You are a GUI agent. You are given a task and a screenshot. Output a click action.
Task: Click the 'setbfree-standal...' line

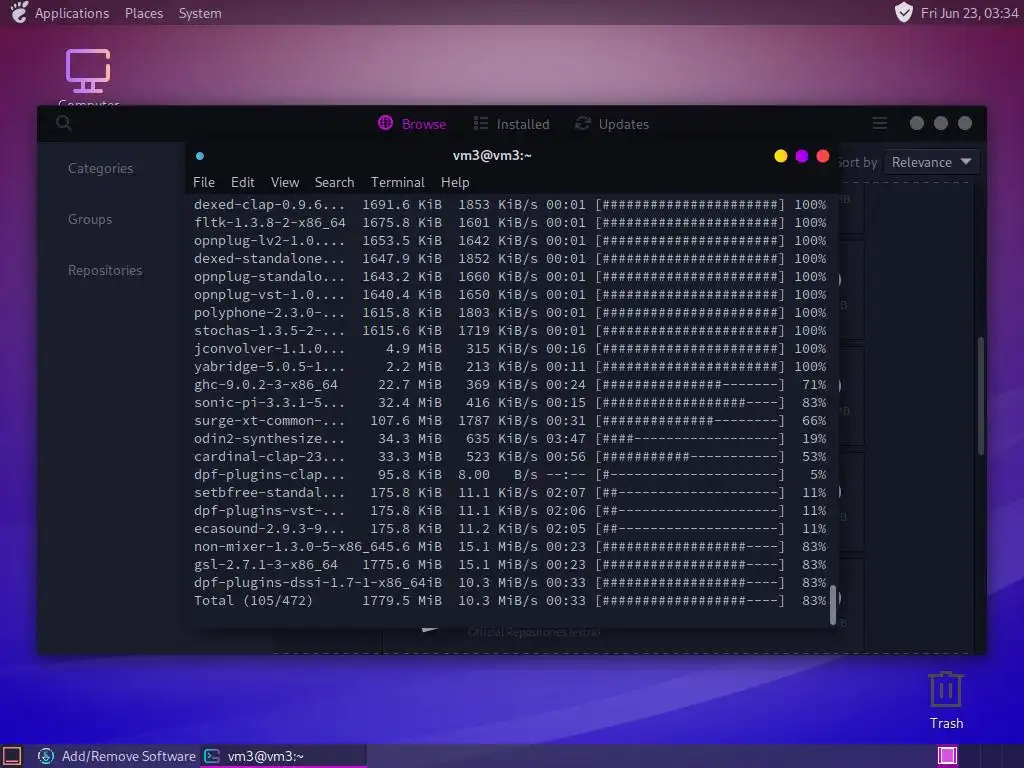coord(509,492)
